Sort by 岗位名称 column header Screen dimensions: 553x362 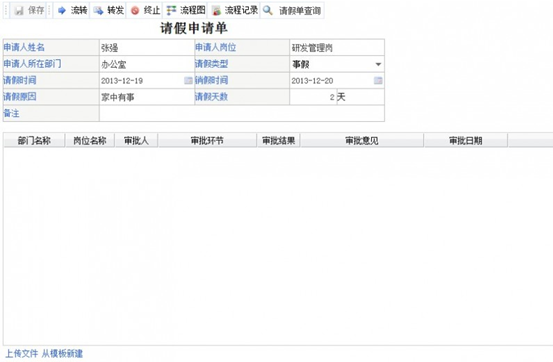pos(90,140)
